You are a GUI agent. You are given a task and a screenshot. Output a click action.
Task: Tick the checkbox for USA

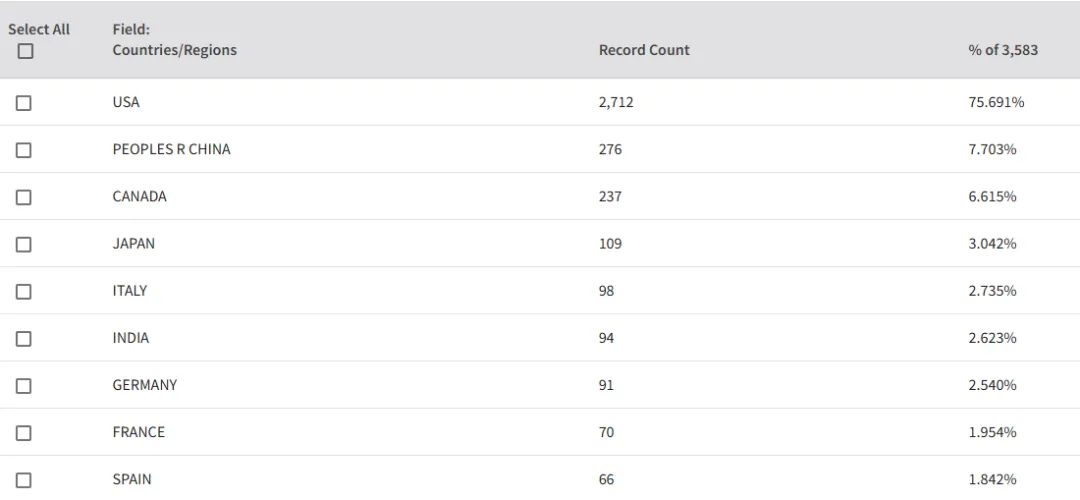pos(23,103)
